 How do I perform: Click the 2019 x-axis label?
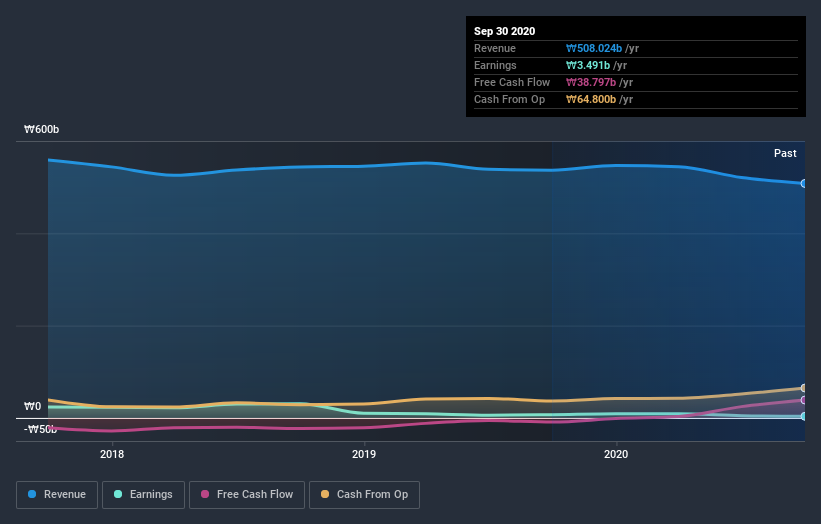[364, 454]
